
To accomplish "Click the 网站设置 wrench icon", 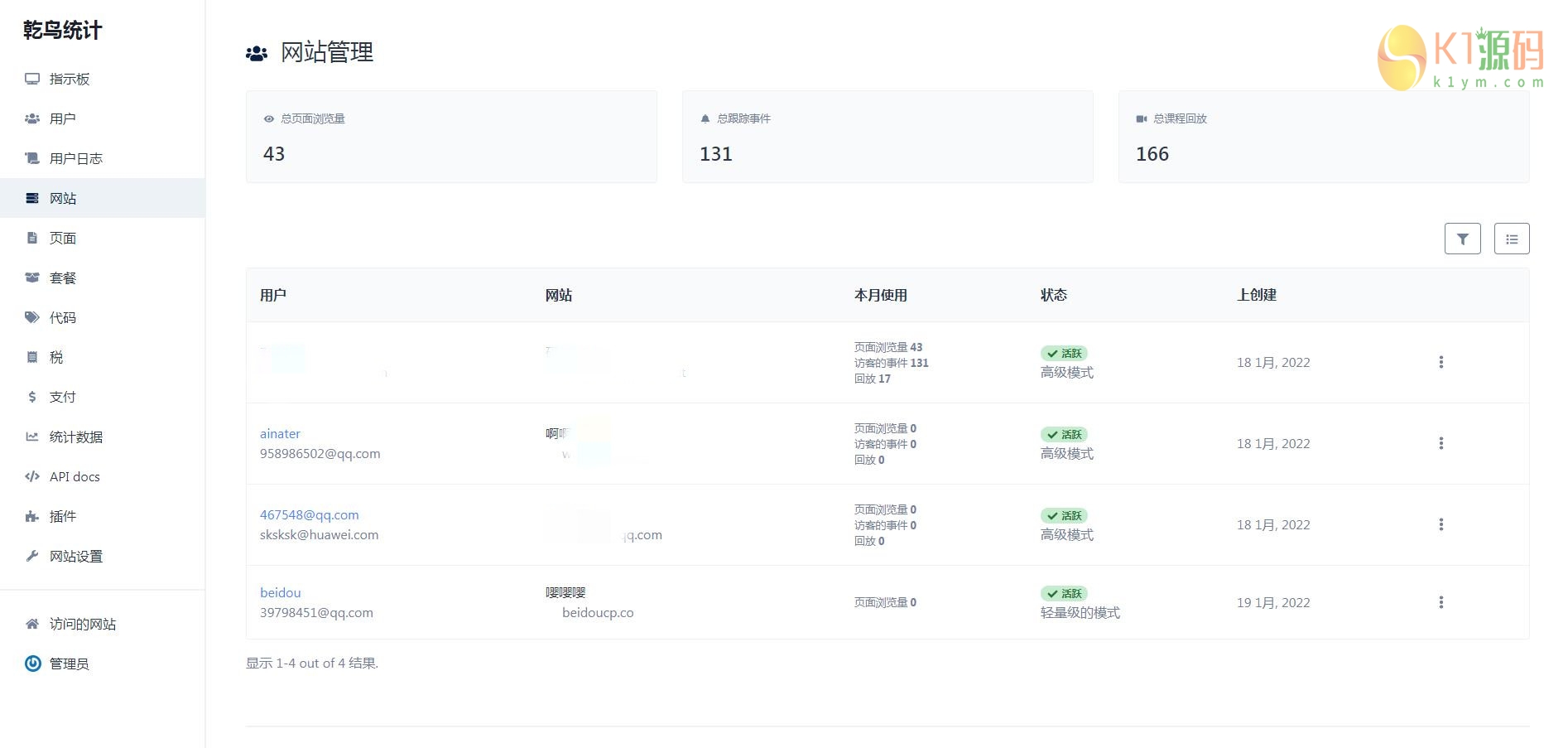I will pyautogui.click(x=32, y=556).
